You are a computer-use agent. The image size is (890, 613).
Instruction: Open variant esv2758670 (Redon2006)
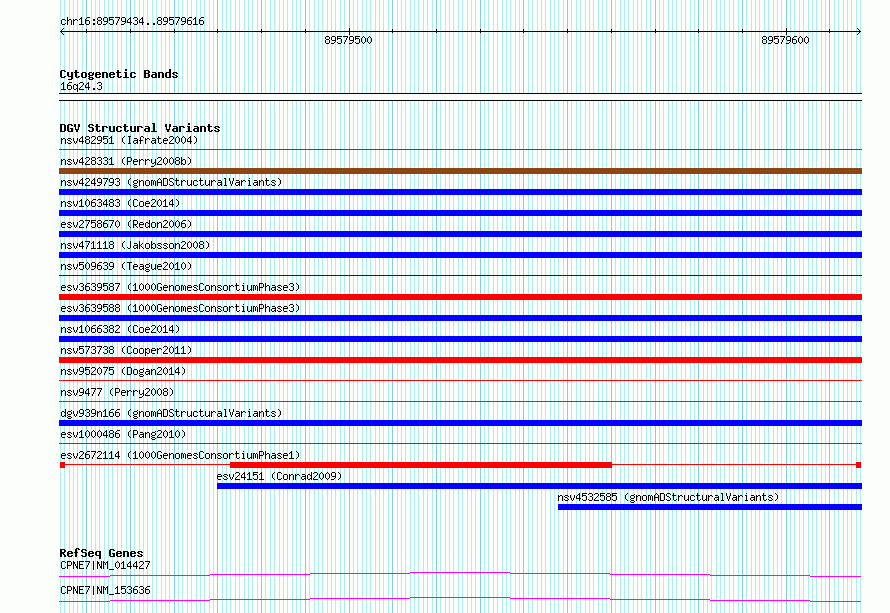(x=126, y=224)
